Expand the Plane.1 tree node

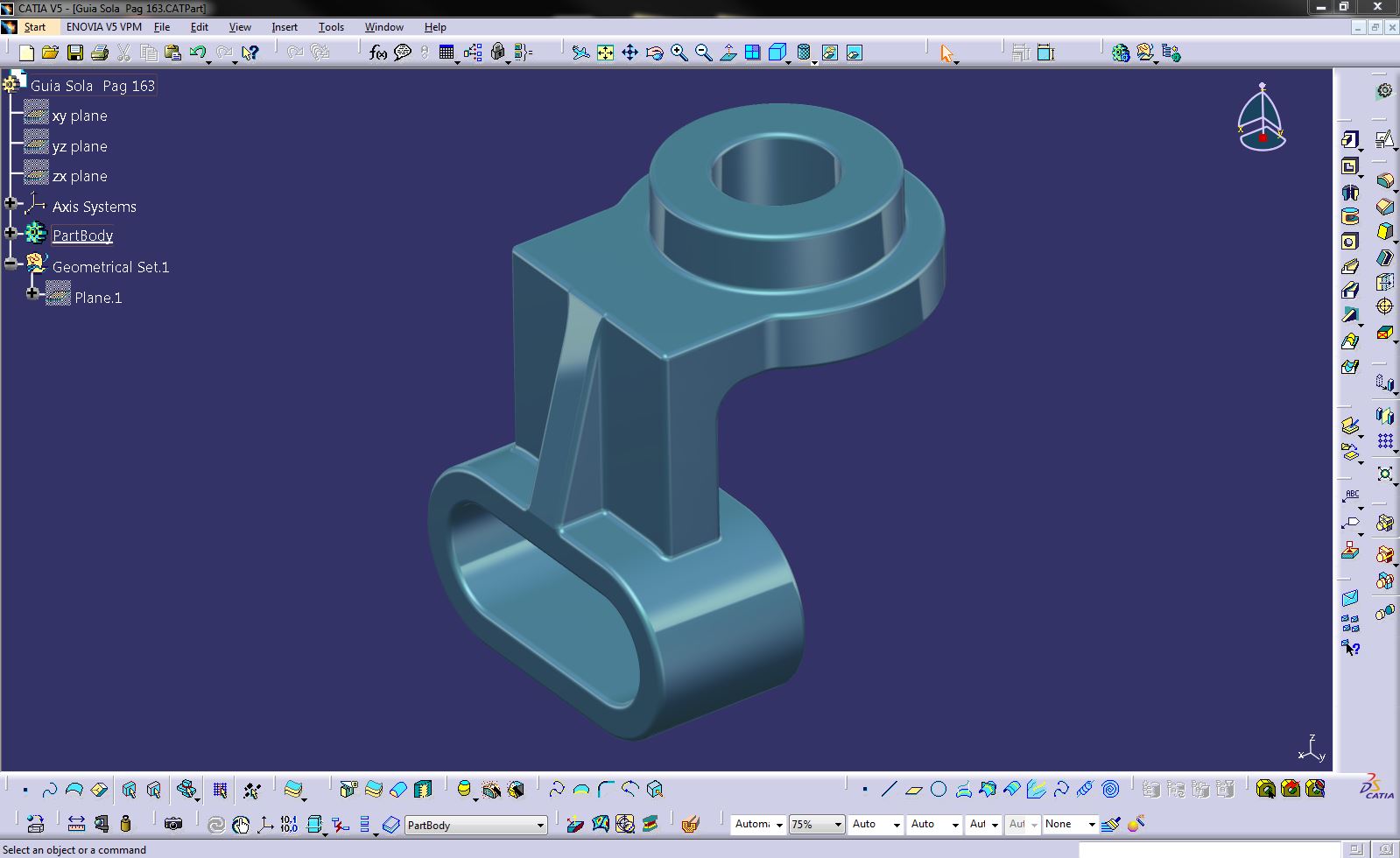click(x=32, y=293)
